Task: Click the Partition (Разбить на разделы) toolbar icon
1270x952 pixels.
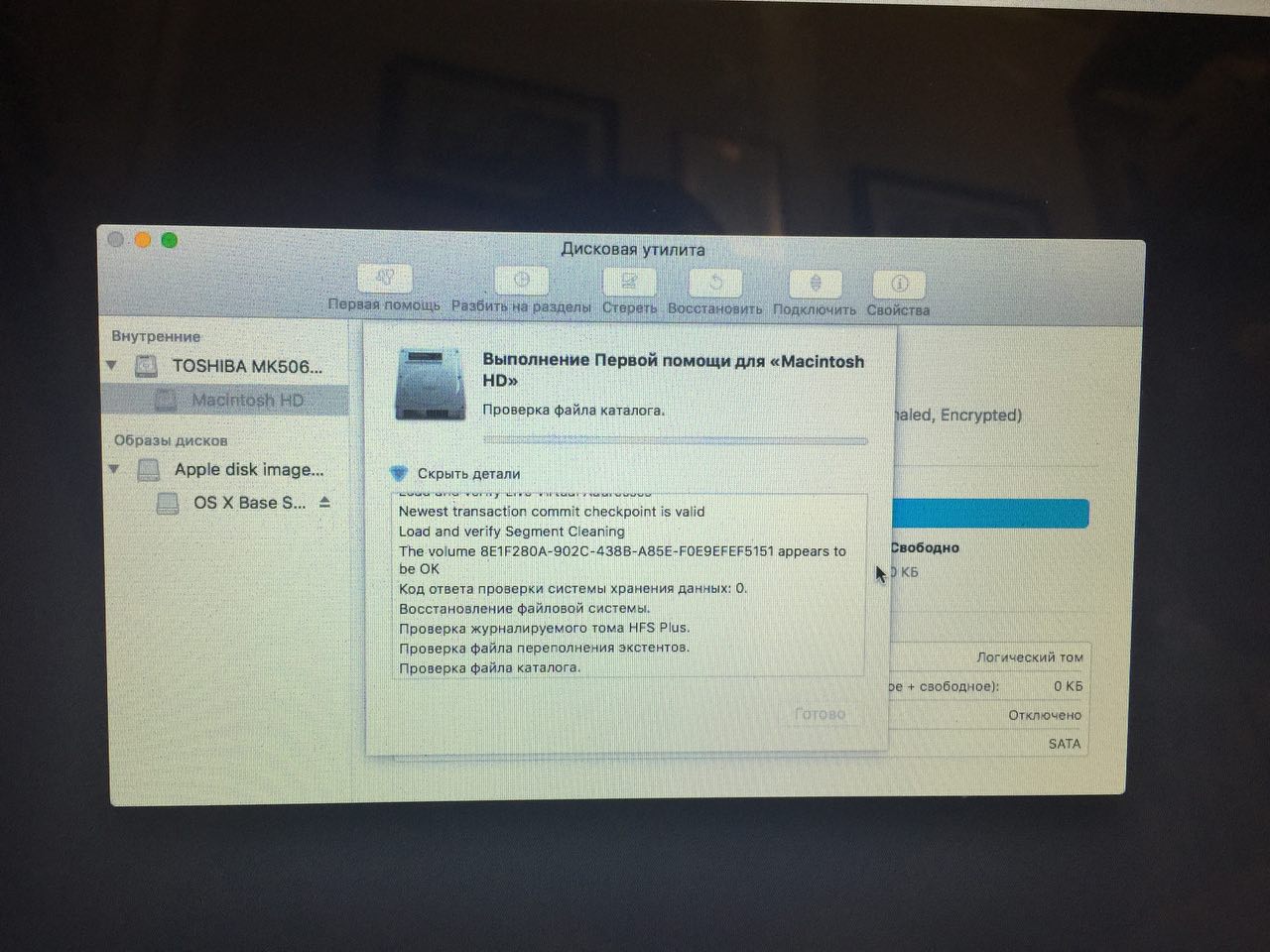Action: pos(521,281)
